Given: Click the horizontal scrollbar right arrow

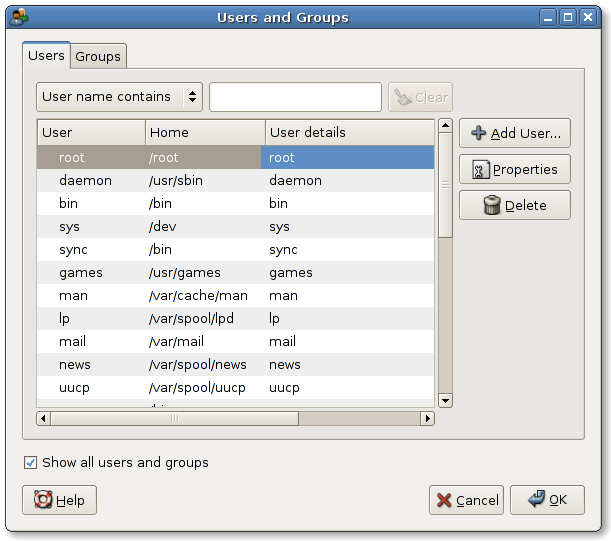Looking at the screenshot, I should [427, 418].
